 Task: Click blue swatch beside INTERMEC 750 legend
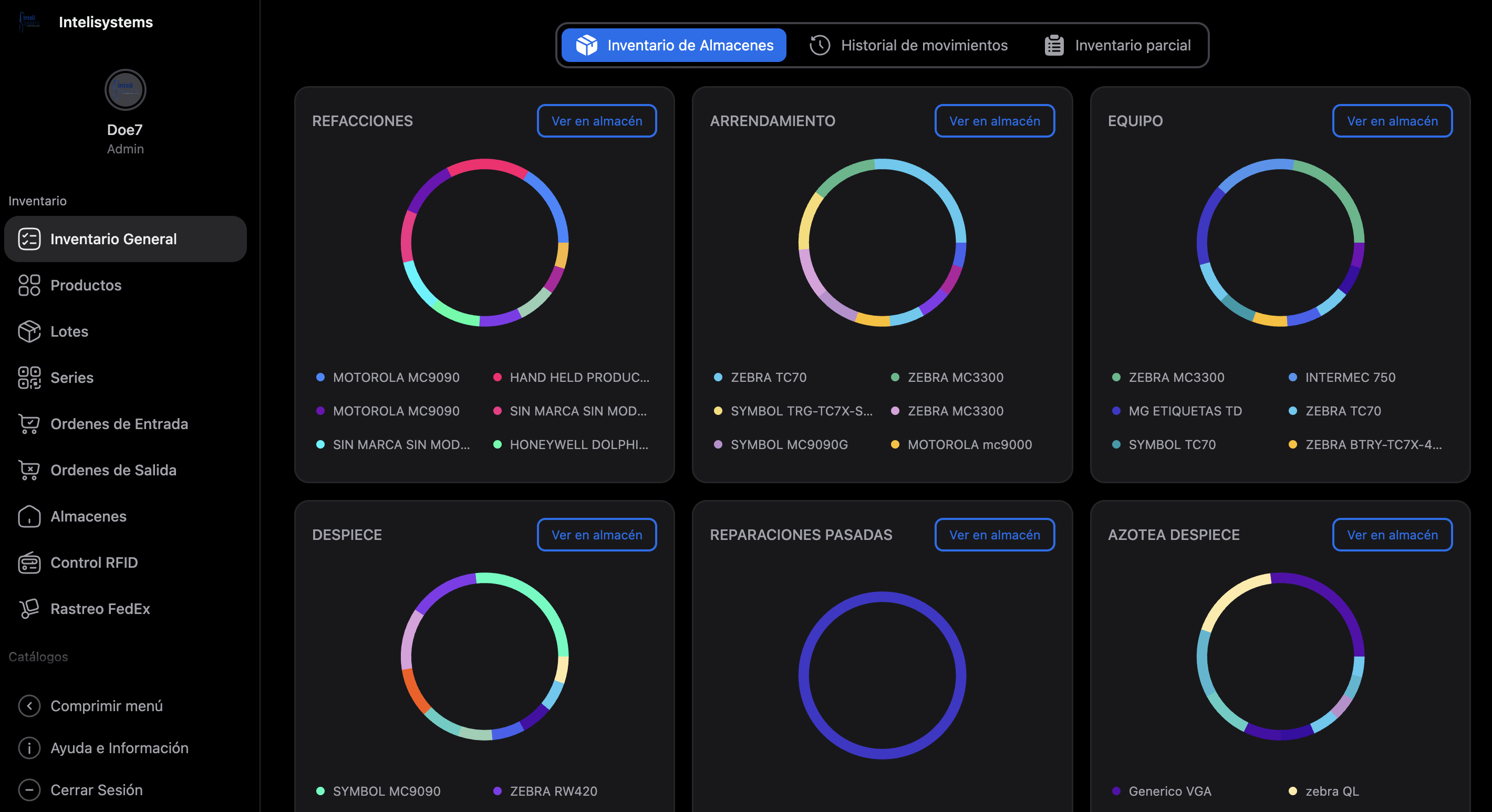click(1293, 377)
